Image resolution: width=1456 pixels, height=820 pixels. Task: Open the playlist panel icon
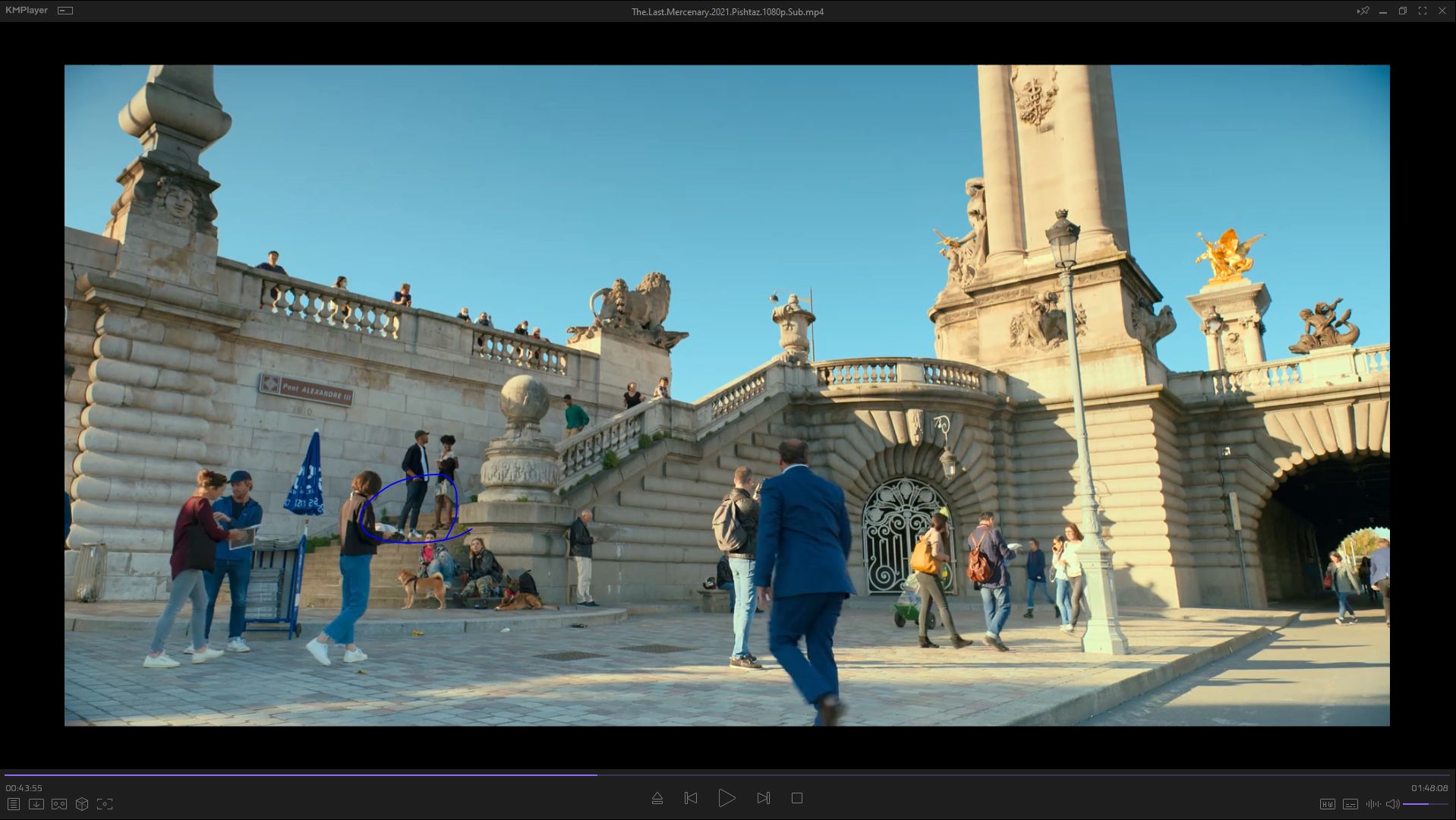13,804
